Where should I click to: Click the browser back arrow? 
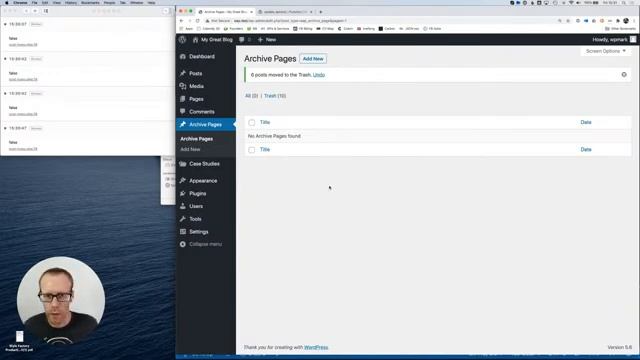(x=182, y=20)
